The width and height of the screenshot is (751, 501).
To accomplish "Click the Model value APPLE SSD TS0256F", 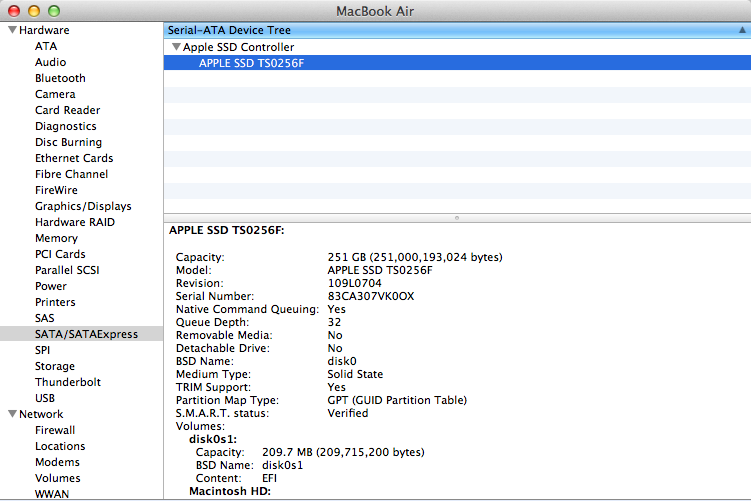I will click(x=380, y=270).
